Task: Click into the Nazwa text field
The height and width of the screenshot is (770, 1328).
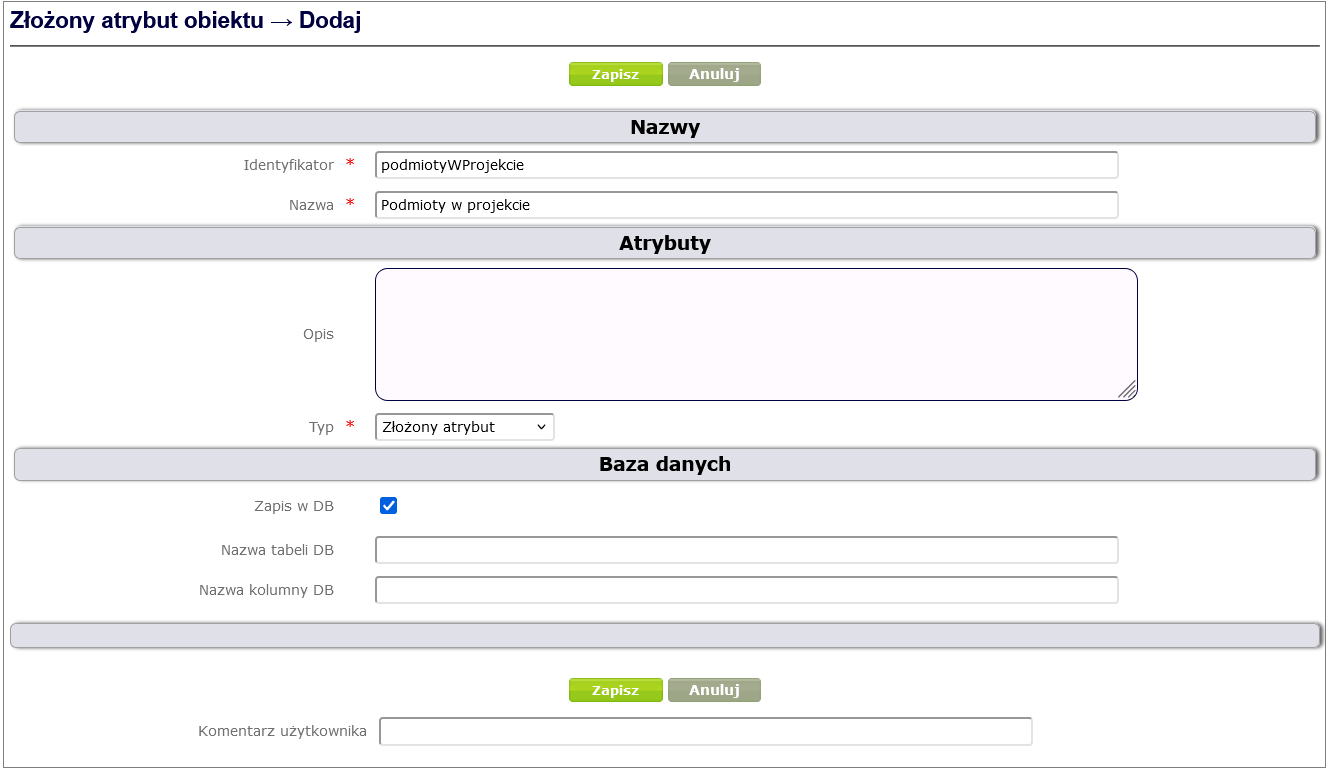Action: (746, 205)
